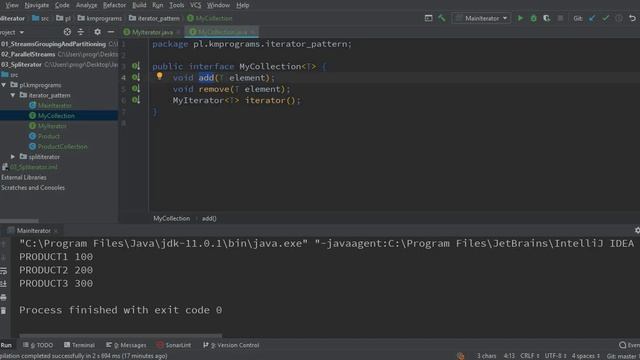
Task: Select MyIterator in project tree
Action: [x=52, y=126]
